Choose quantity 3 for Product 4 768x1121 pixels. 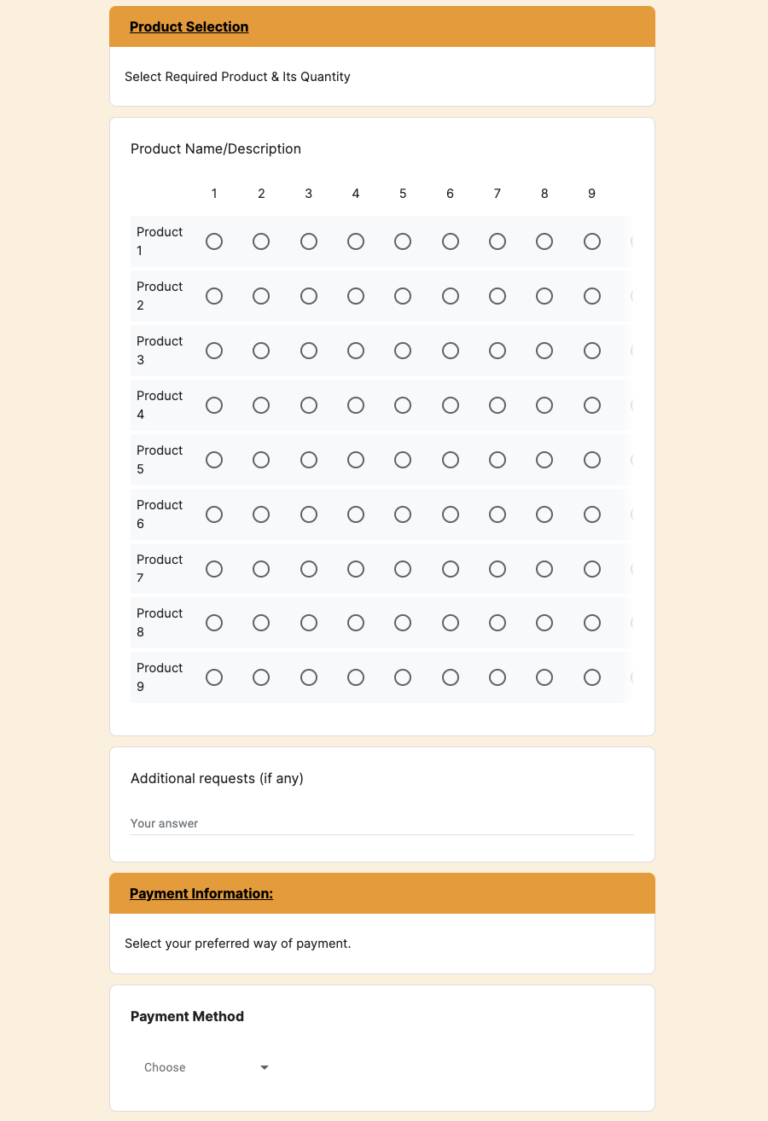[308, 405]
